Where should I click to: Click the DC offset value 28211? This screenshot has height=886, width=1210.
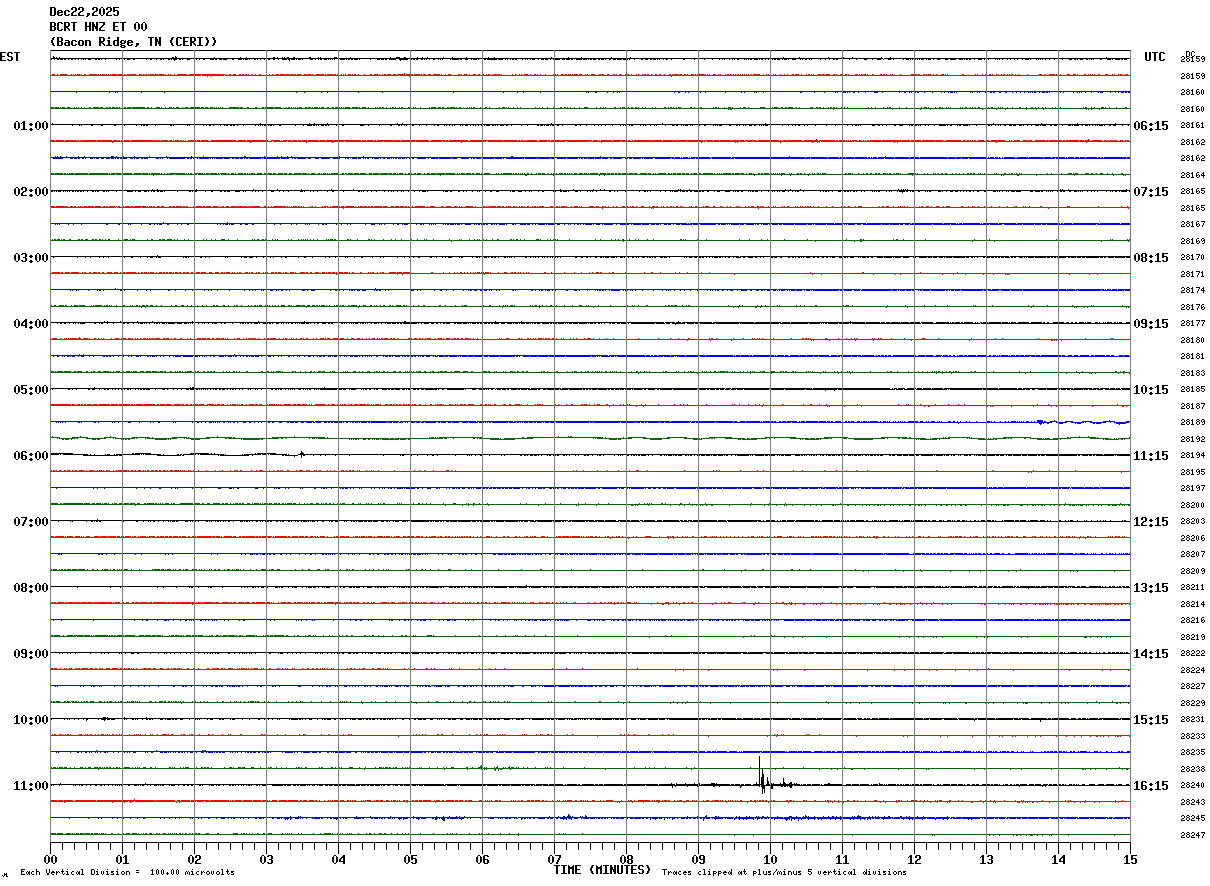[1193, 588]
